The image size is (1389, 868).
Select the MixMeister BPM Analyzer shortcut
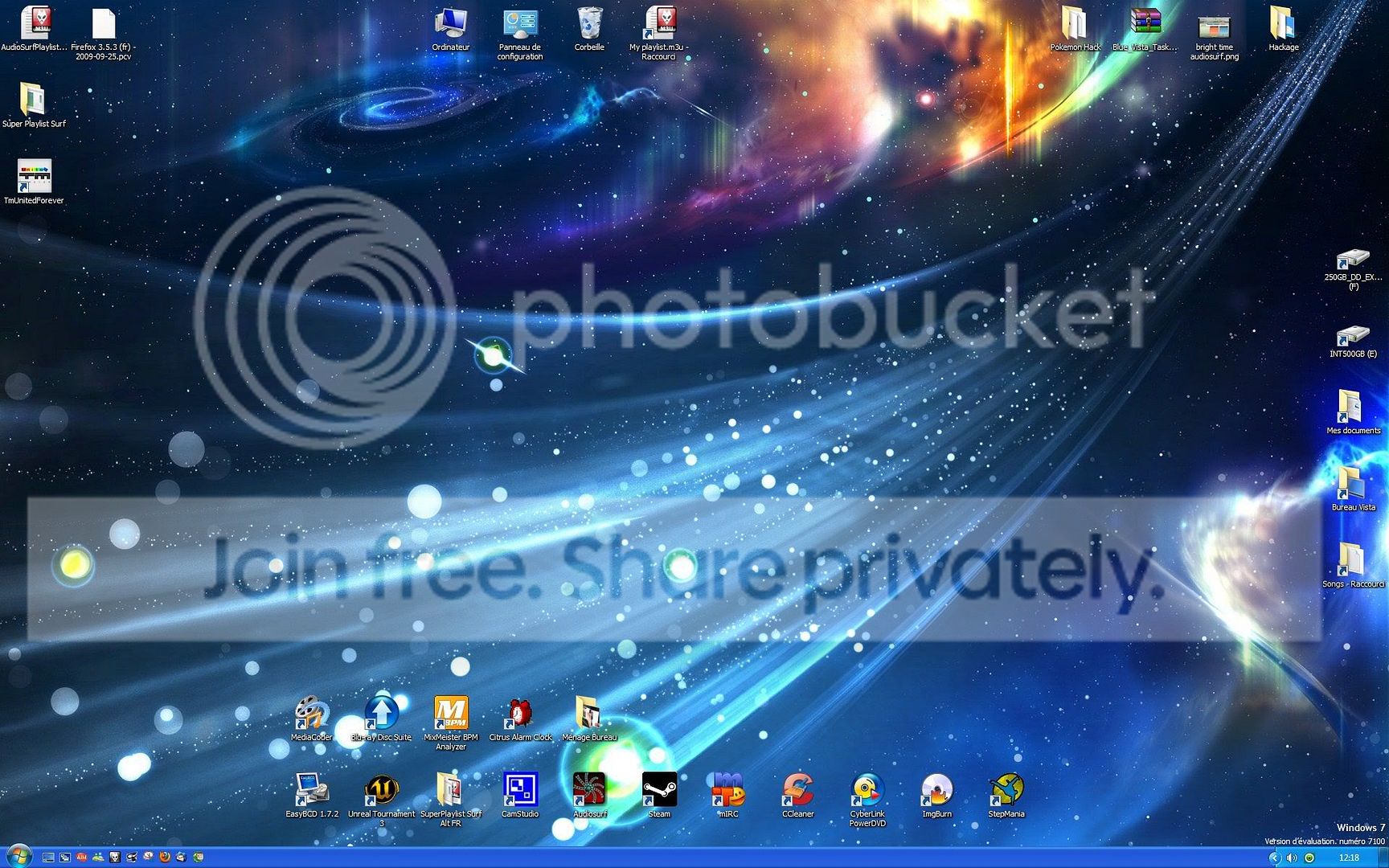click(450, 724)
